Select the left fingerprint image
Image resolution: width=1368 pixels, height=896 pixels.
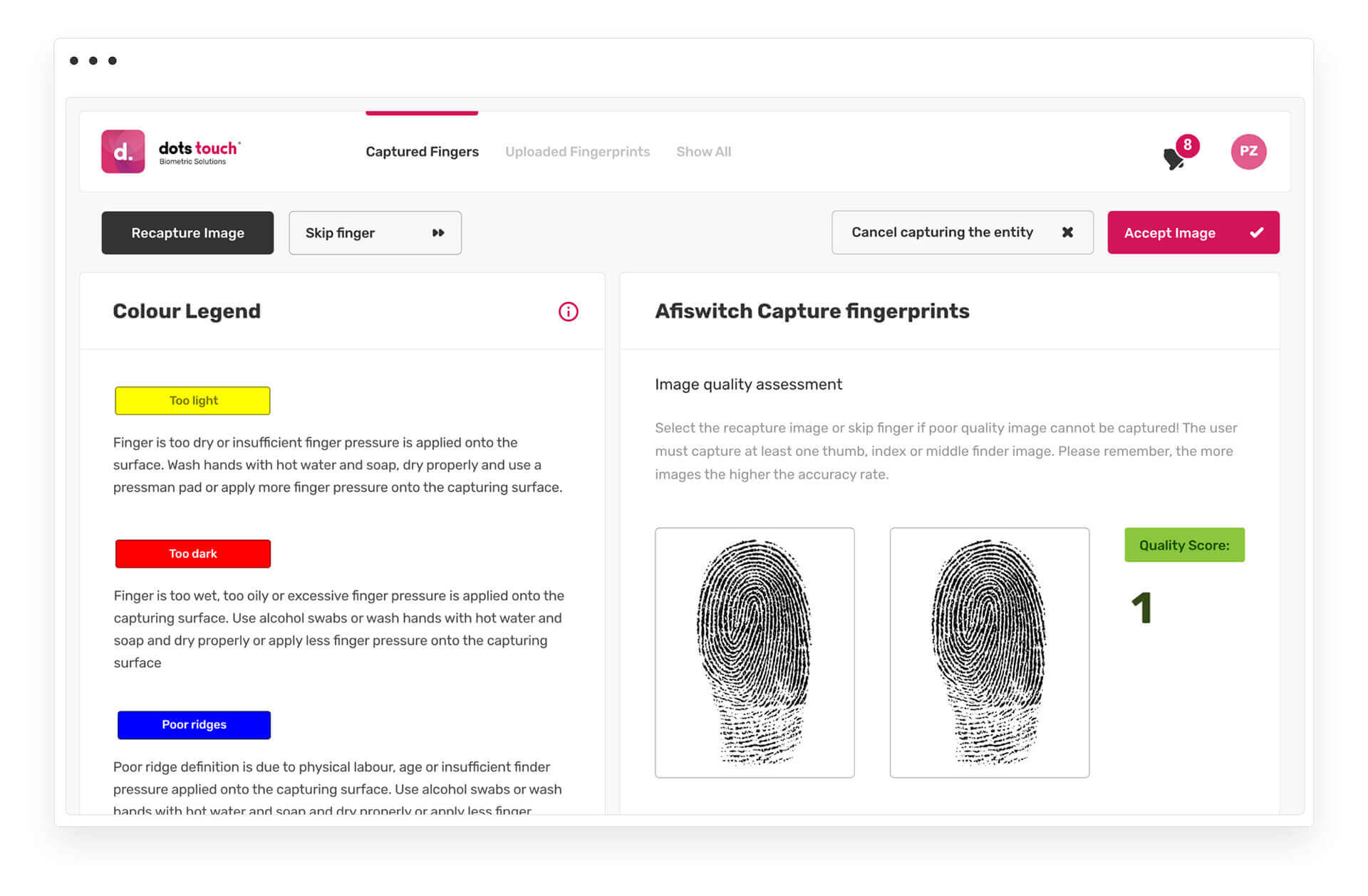[755, 652]
